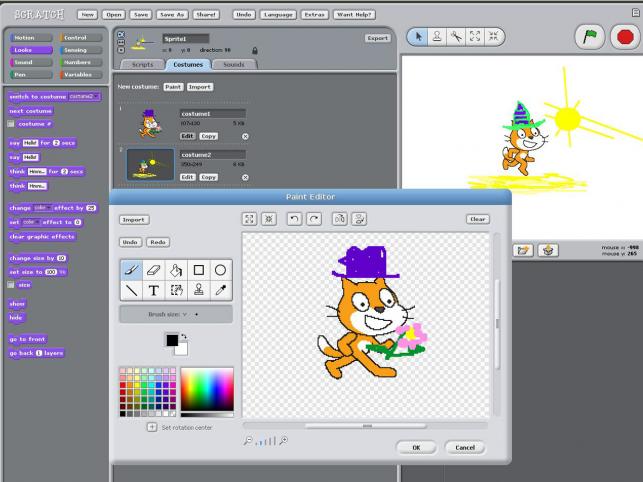Switch to the Sounds tab
Screen dimensions: 643x482
coord(234,64)
